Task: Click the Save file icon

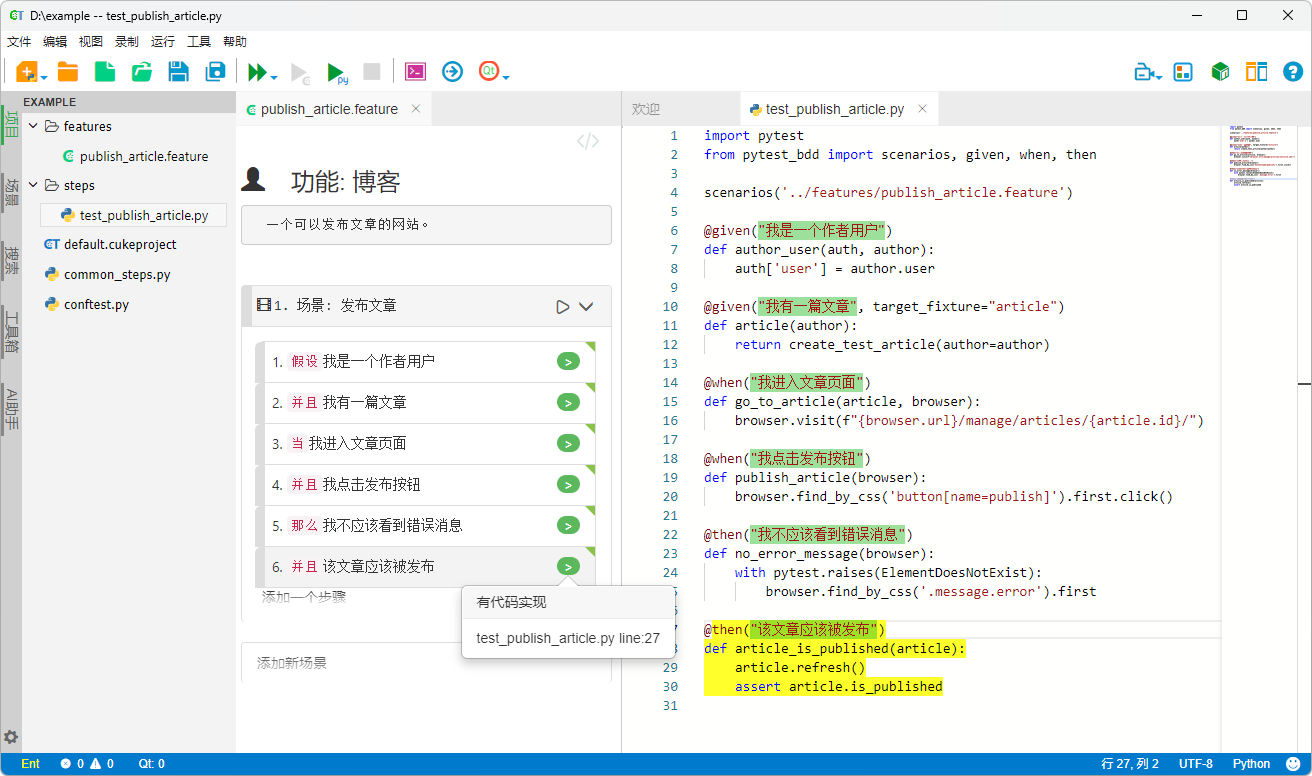Action: [178, 71]
